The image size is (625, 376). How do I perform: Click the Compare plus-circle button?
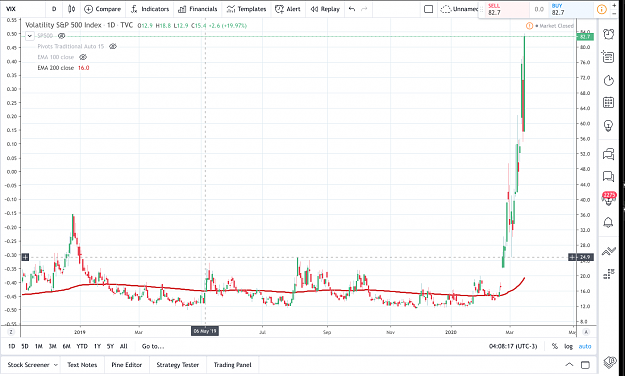pos(102,9)
